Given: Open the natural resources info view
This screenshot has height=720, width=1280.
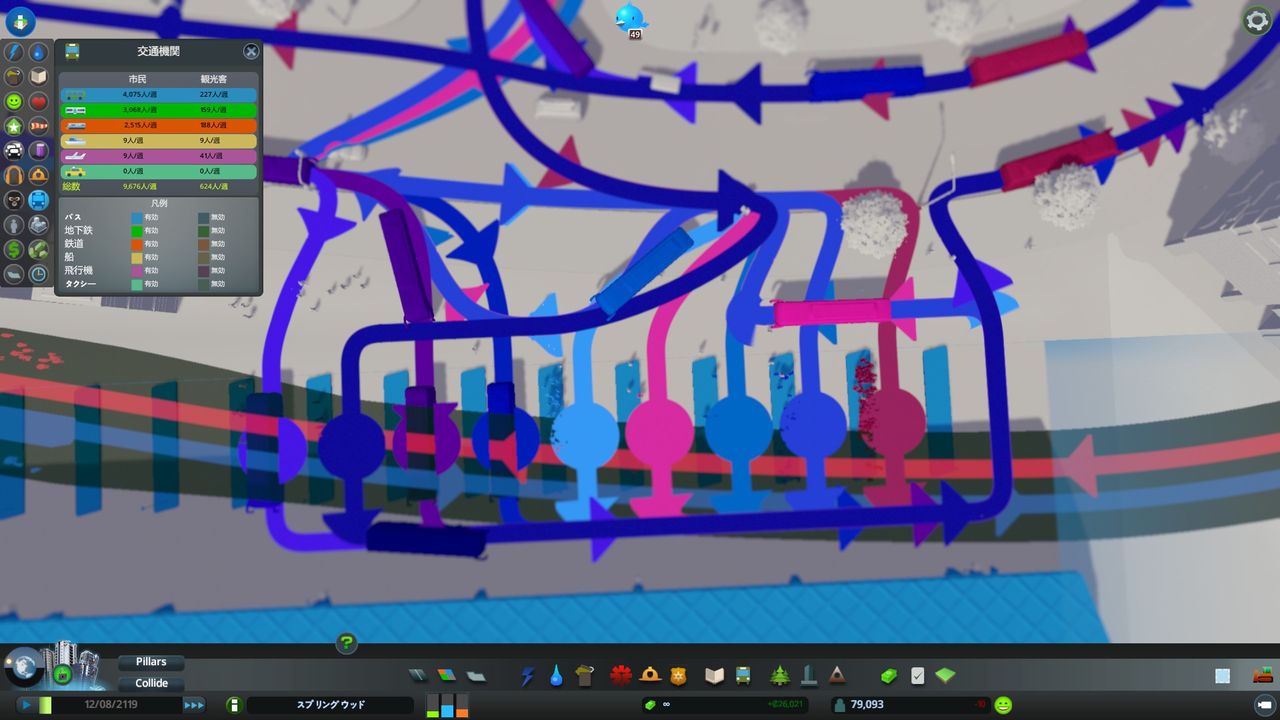Looking at the screenshot, I should [x=38, y=249].
